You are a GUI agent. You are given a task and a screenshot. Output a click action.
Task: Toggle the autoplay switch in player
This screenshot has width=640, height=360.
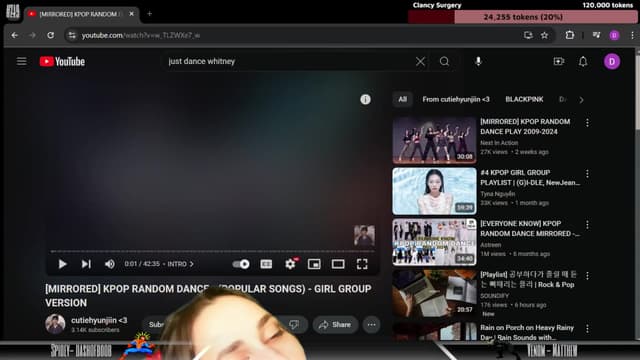pos(241,264)
